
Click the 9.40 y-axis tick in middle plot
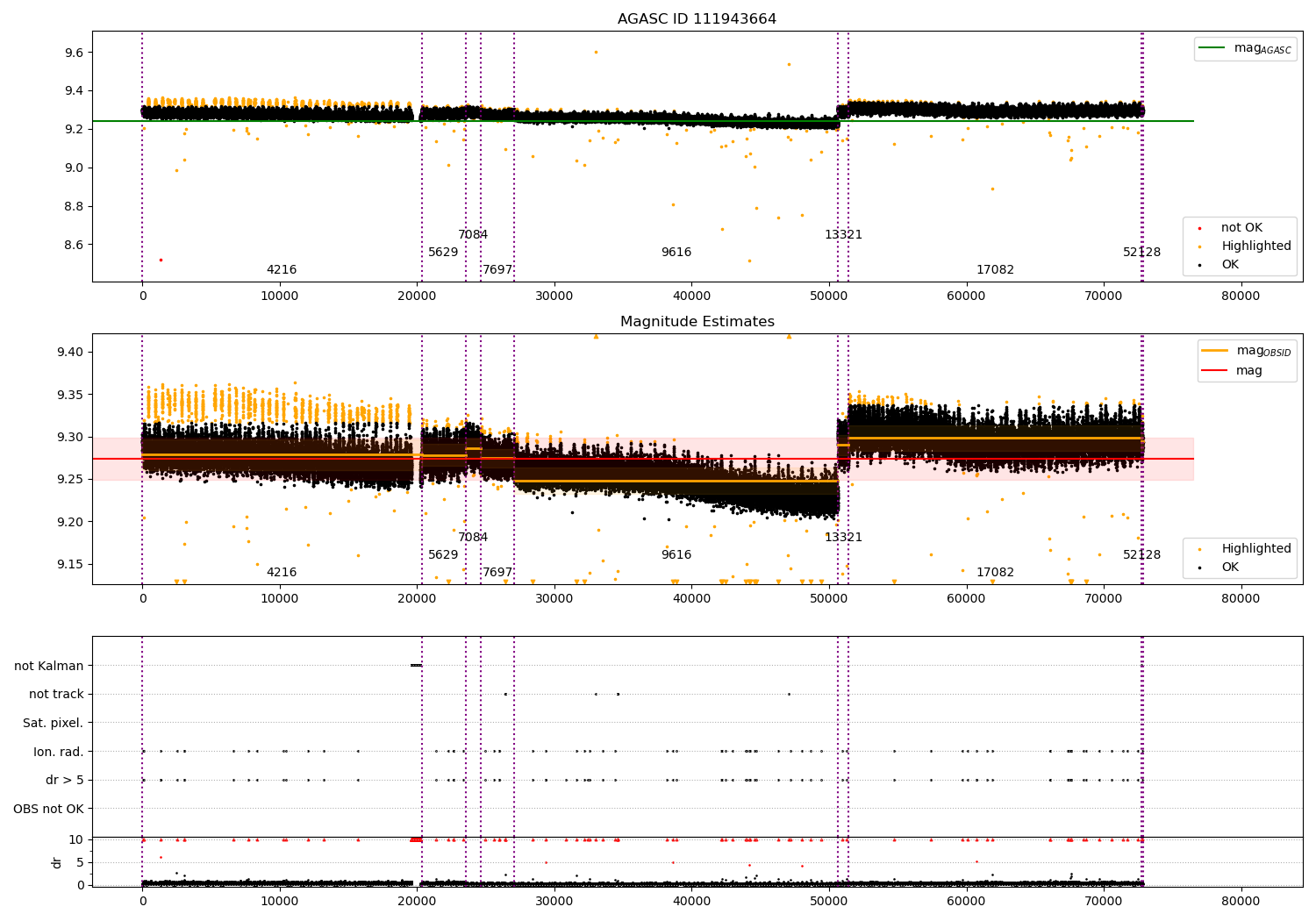coord(70,353)
